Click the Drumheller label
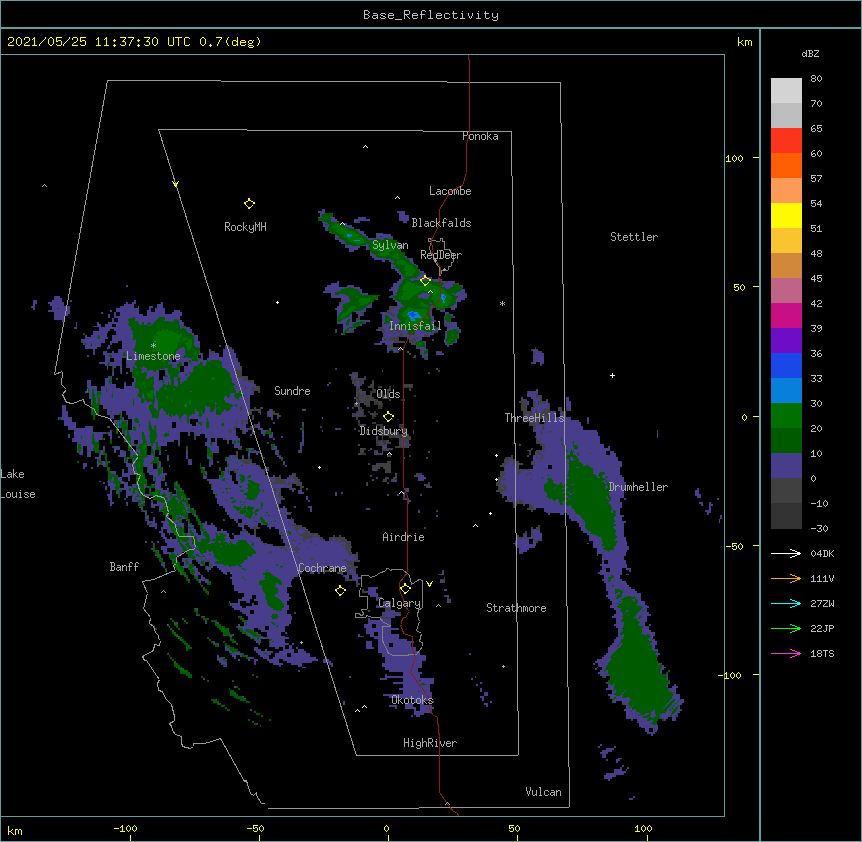 [x=638, y=487]
